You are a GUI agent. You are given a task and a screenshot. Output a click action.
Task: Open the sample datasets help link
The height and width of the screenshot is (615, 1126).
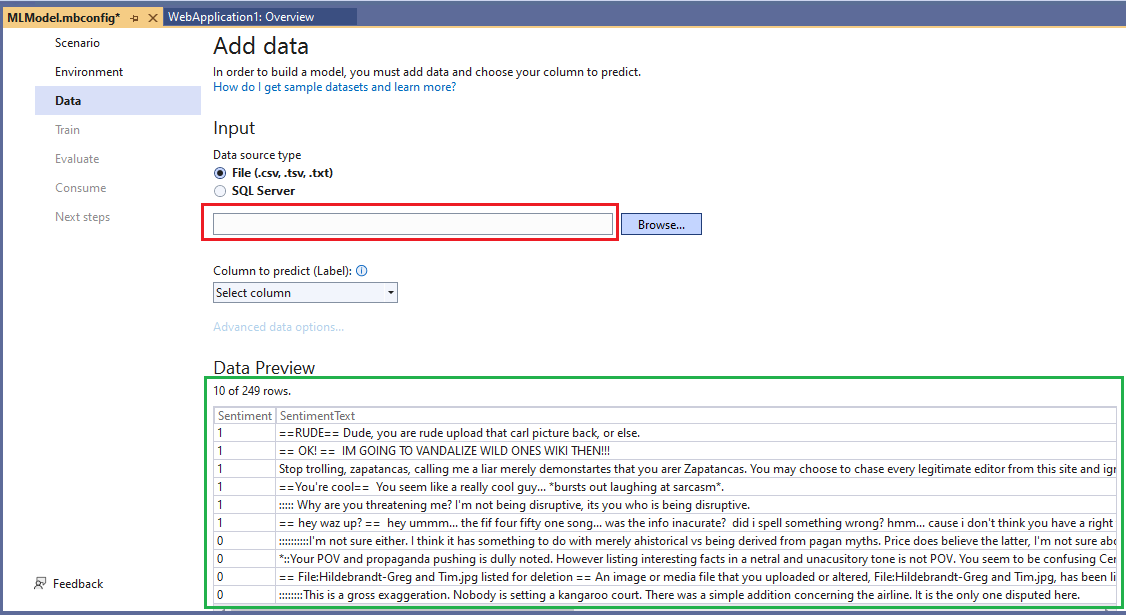click(x=333, y=87)
